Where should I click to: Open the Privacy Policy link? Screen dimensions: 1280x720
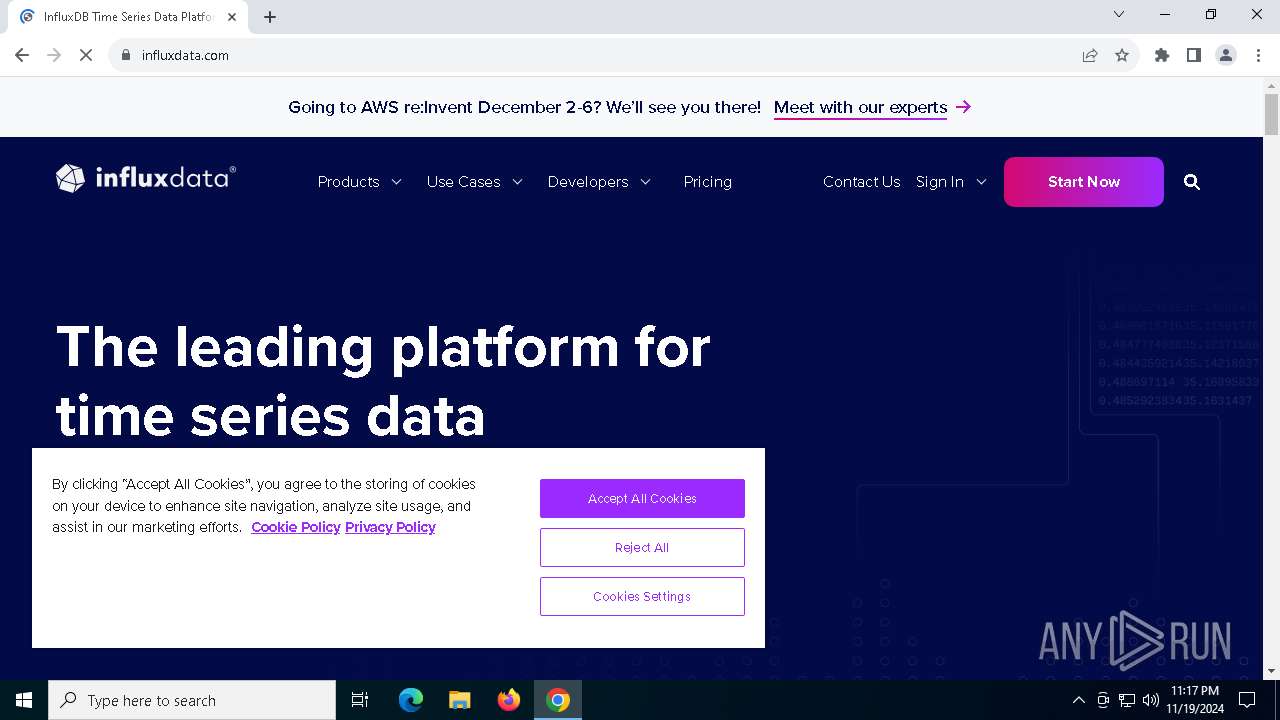(x=390, y=527)
